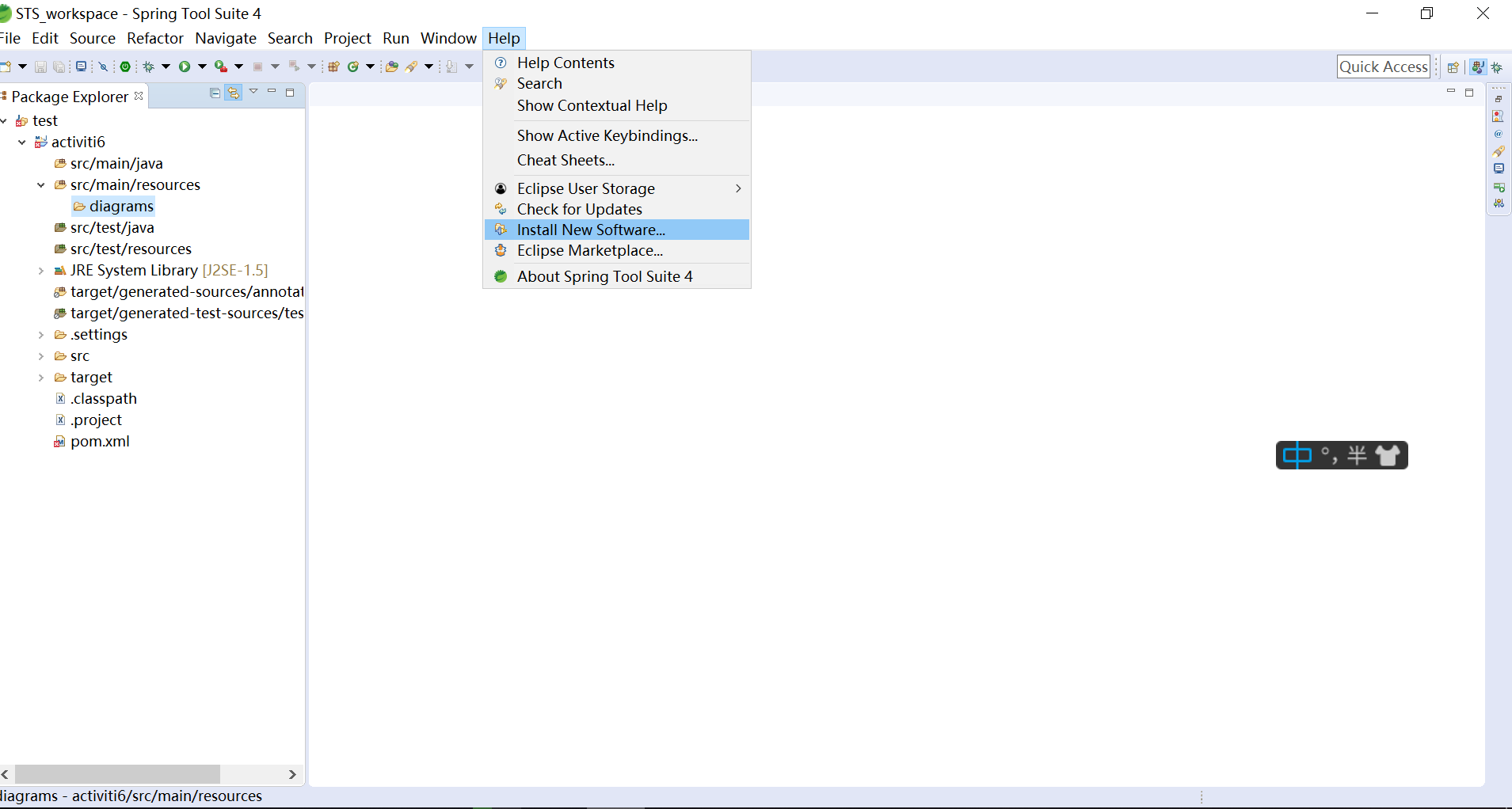Click the shirt skin icon on IME bar
Image resolution: width=1512 pixels, height=809 pixels.
point(1388,455)
